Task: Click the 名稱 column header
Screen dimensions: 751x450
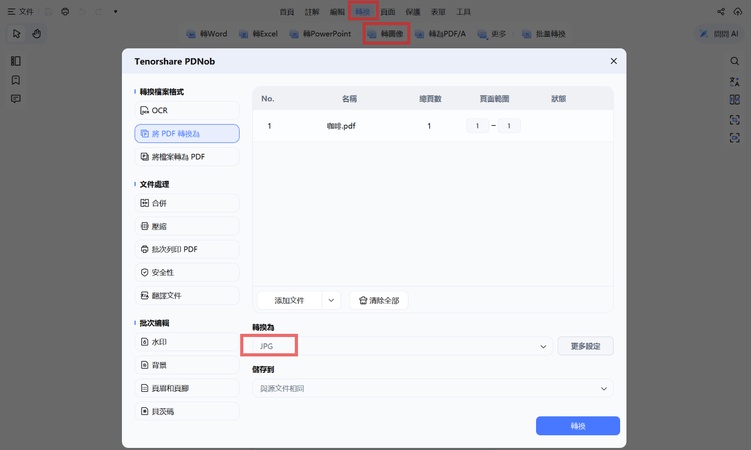Action: [x=349, y=99]
